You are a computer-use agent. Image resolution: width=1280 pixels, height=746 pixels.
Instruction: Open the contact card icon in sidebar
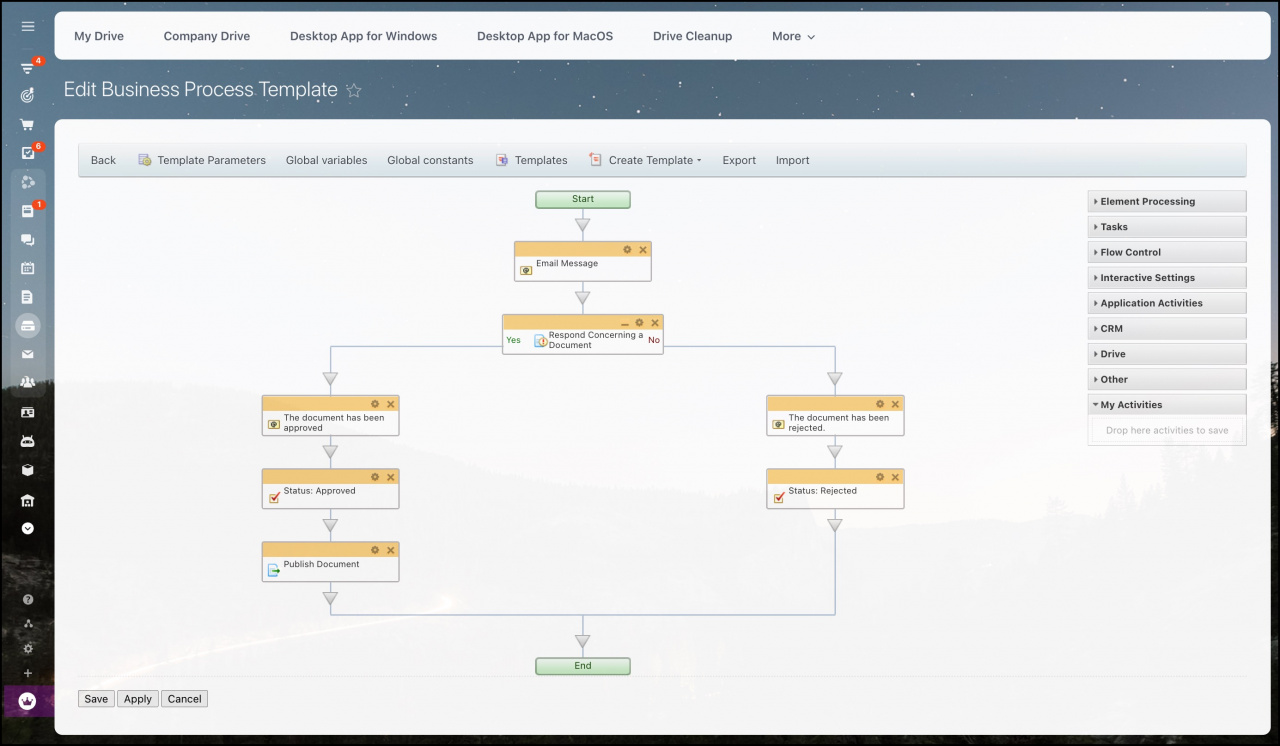pyautogui.click(x=28, y=412)
